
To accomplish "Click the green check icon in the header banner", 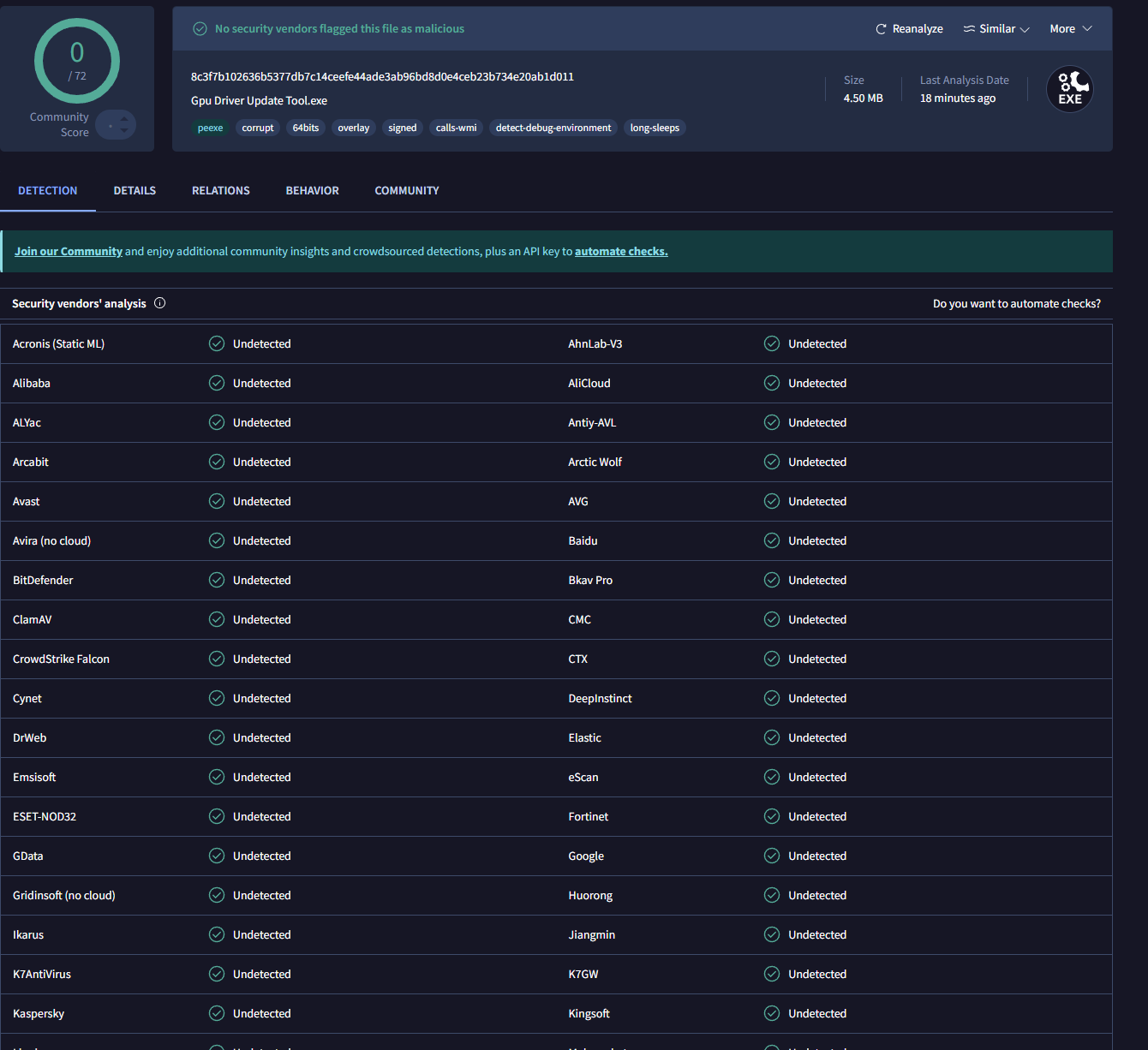I will click(x=200, y=29).
